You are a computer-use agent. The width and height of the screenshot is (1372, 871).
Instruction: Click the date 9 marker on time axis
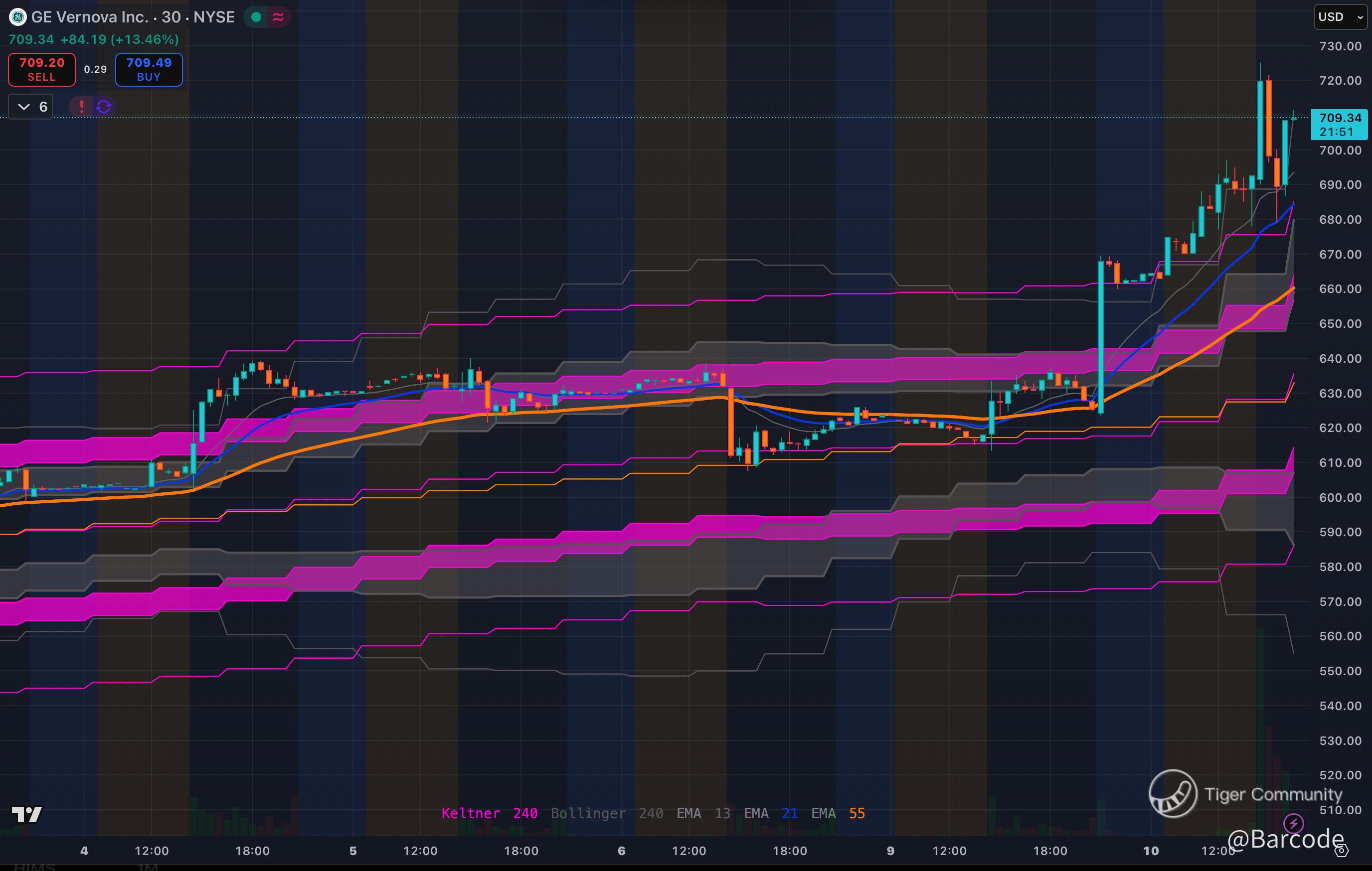click(890, 851)
